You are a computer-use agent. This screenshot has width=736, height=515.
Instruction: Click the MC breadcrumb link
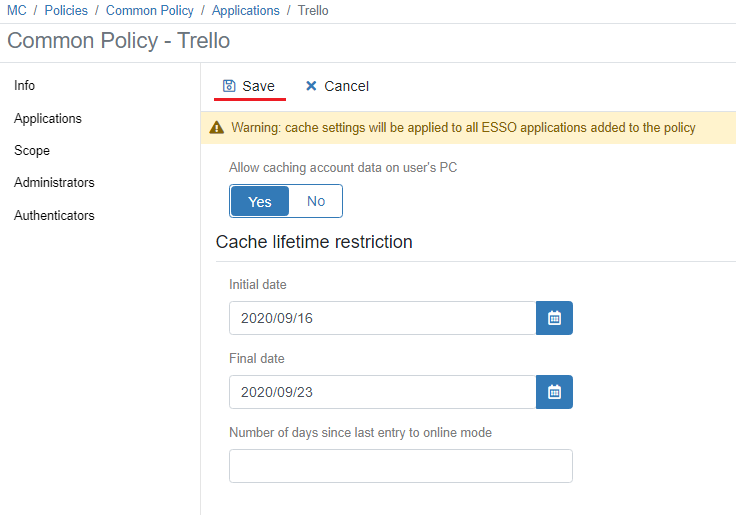coord(17,11)
